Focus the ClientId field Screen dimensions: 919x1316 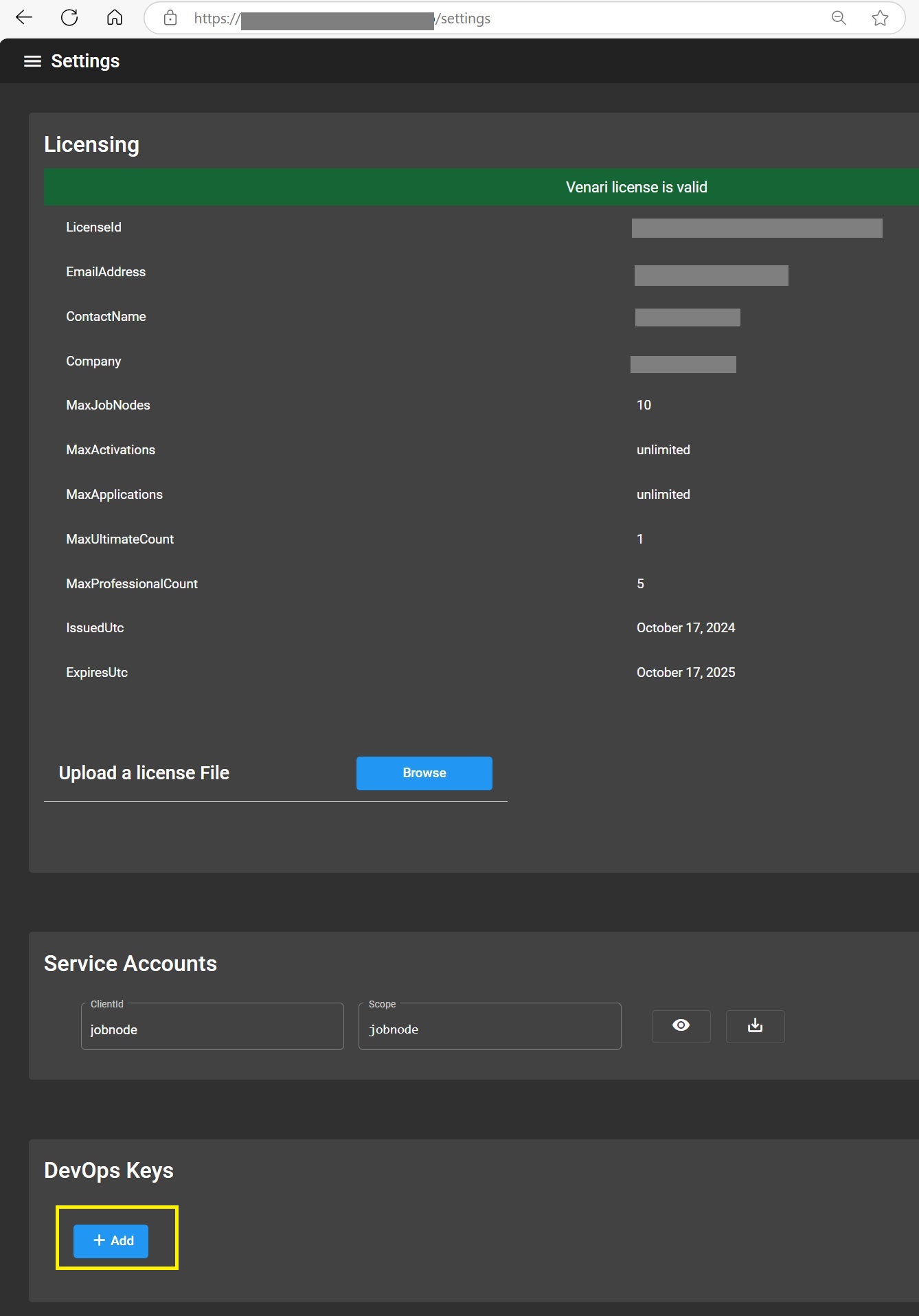[x=212, y=1029]
